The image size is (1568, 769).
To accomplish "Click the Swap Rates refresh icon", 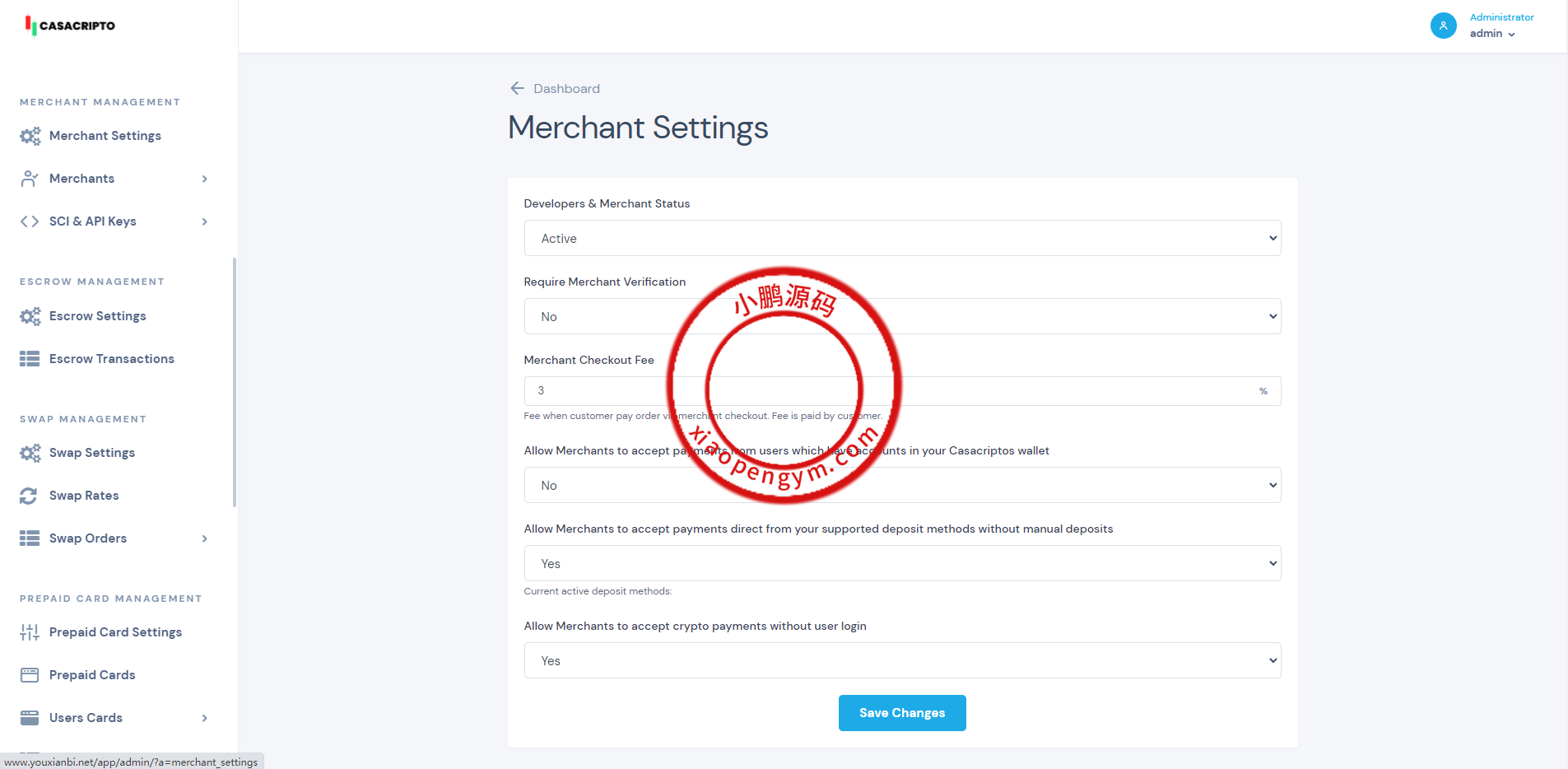I will pos(29,496).
